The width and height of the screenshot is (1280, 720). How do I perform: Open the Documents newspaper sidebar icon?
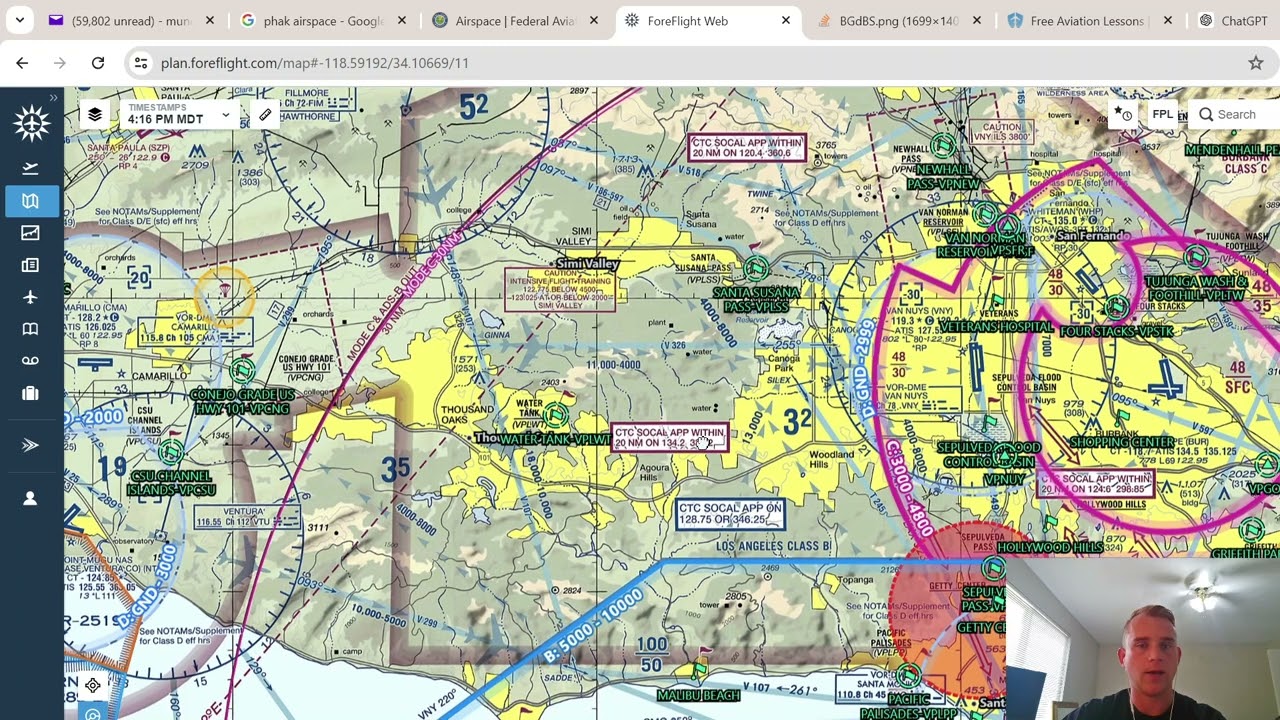tap(30, 265)
